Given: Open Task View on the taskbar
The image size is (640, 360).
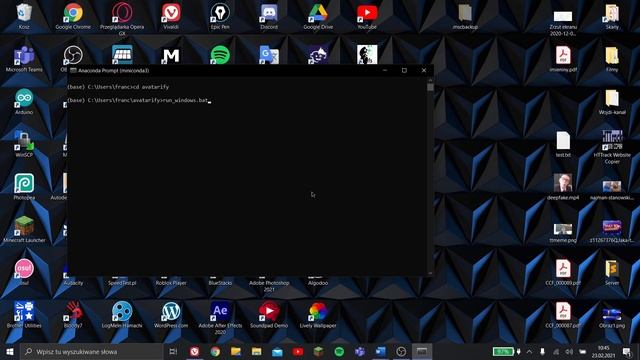Looking at the screenshot, I should [x=173, y=351].
